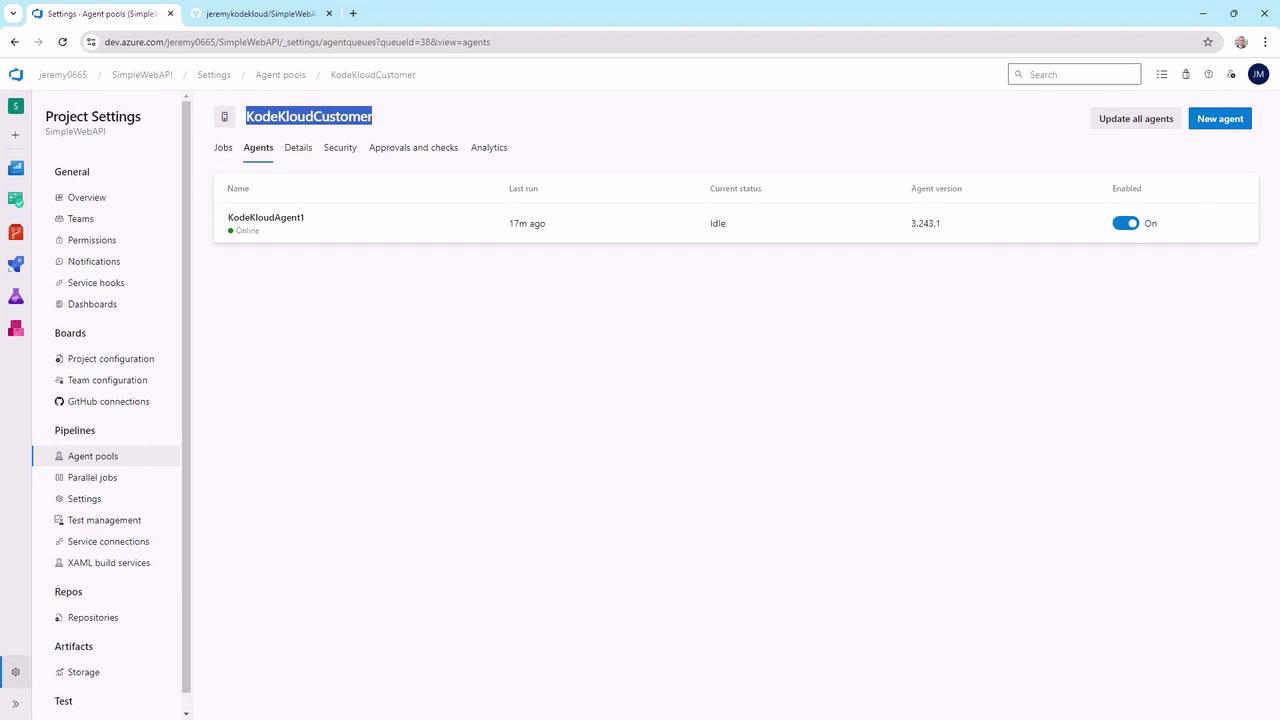Click the Project settings gear icon

click(x=15, y=672)
